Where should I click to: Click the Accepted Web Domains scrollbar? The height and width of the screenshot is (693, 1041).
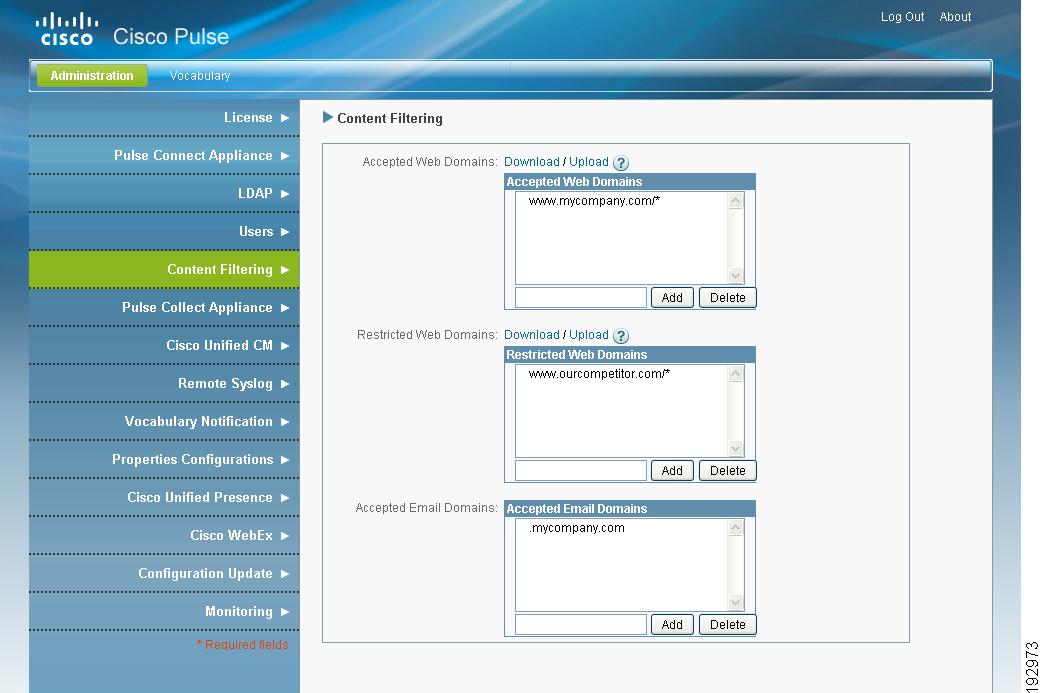click(x=735, y=237)
